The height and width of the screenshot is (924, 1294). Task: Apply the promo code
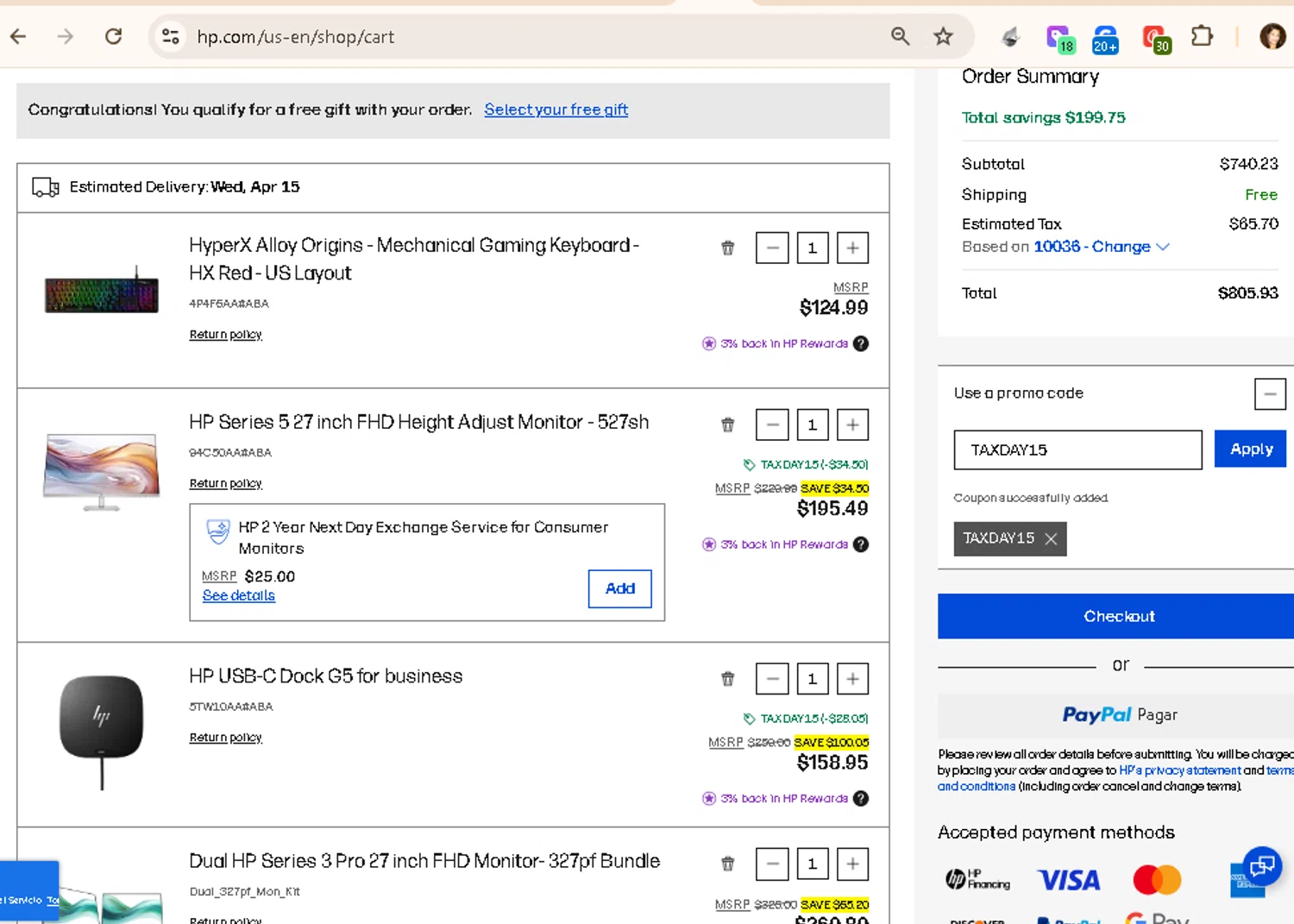point(1250,449)
